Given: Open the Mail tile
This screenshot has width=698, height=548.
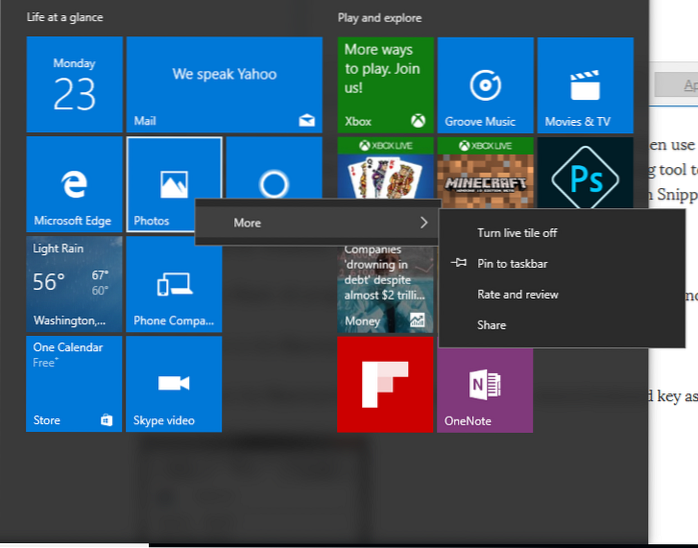Looking at the screenshot, I should coord(224,85).
